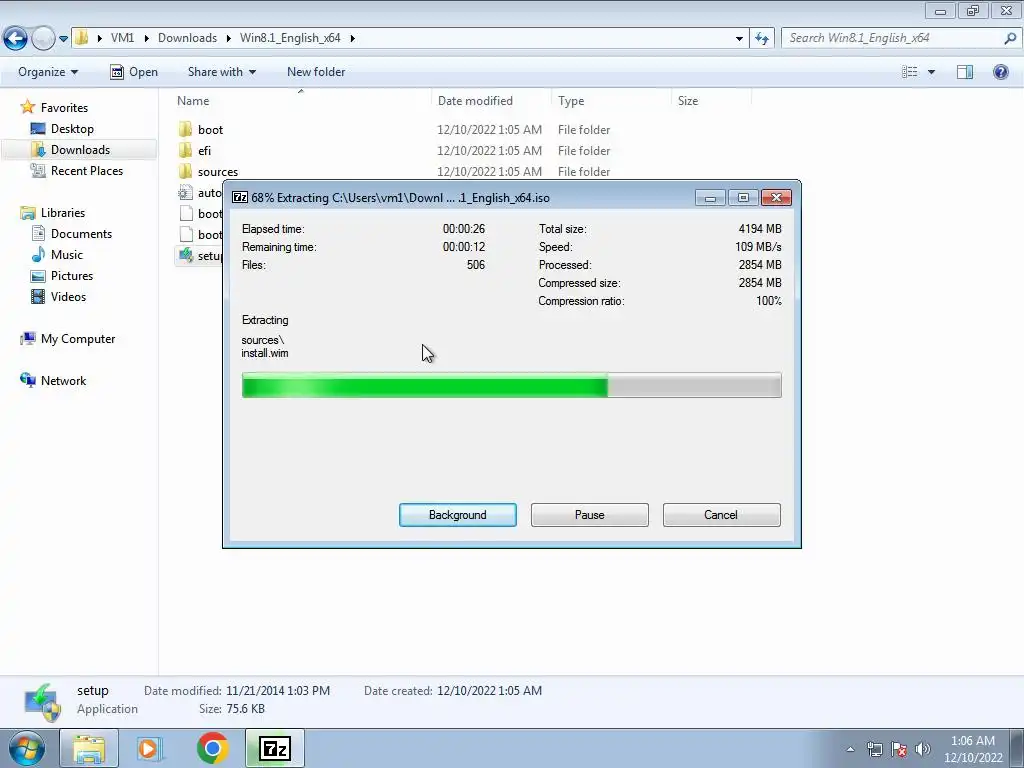1024x768 pixels.
Task: Open the view options dropdown arrow
Action: (931, 72)
